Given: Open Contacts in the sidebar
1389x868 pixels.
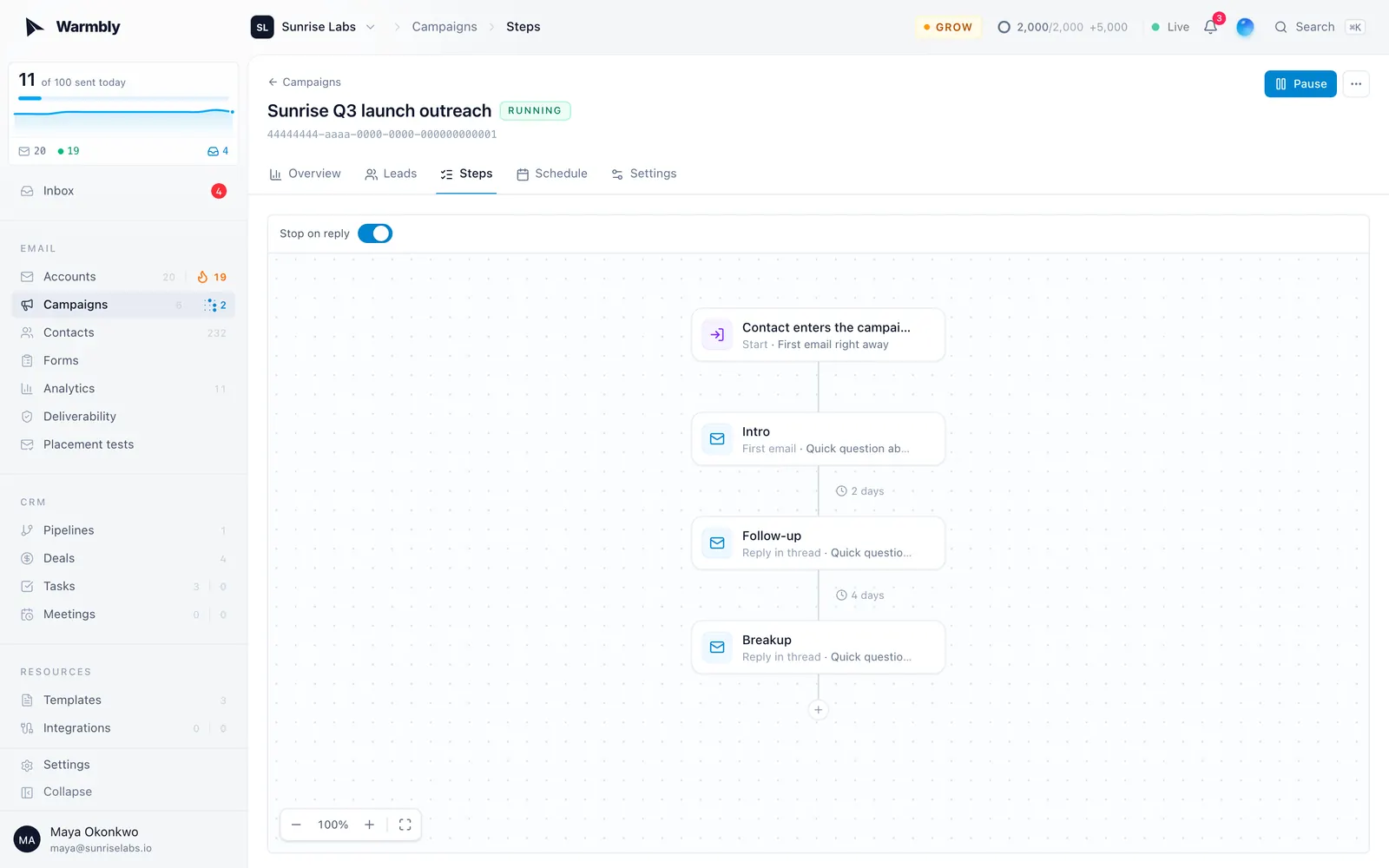Looking at the screenshot, I should coord(123,332).
